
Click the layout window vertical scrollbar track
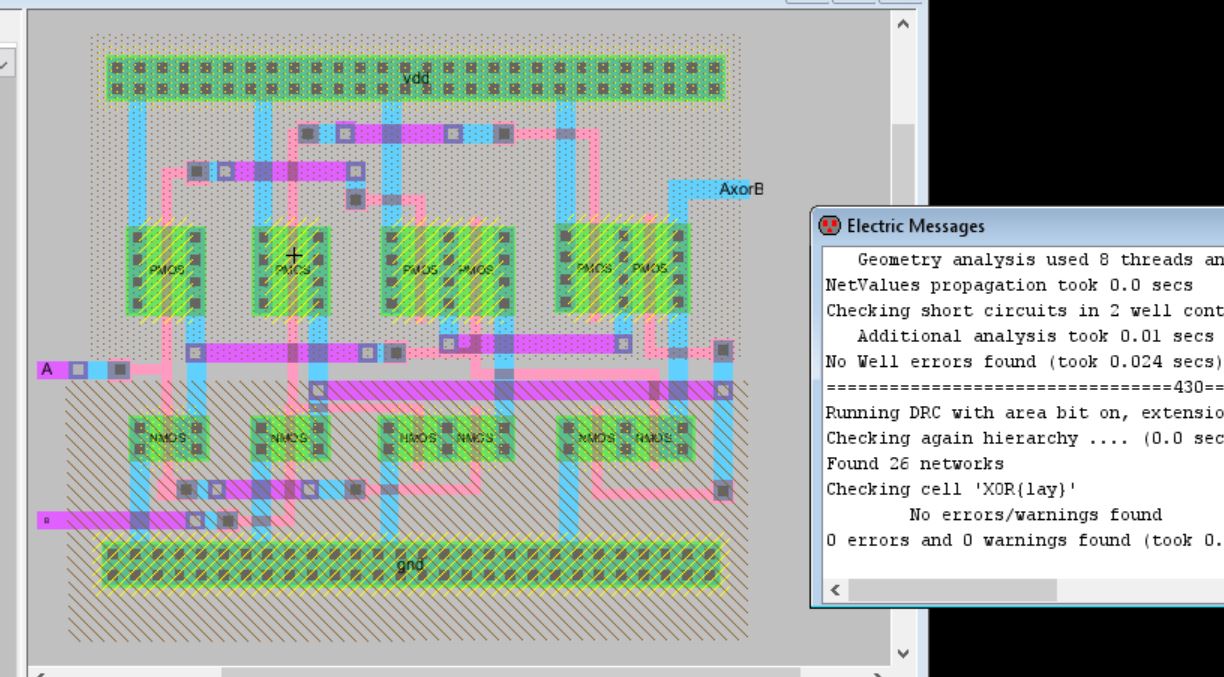pyautogui.click(x=903, y=400)
